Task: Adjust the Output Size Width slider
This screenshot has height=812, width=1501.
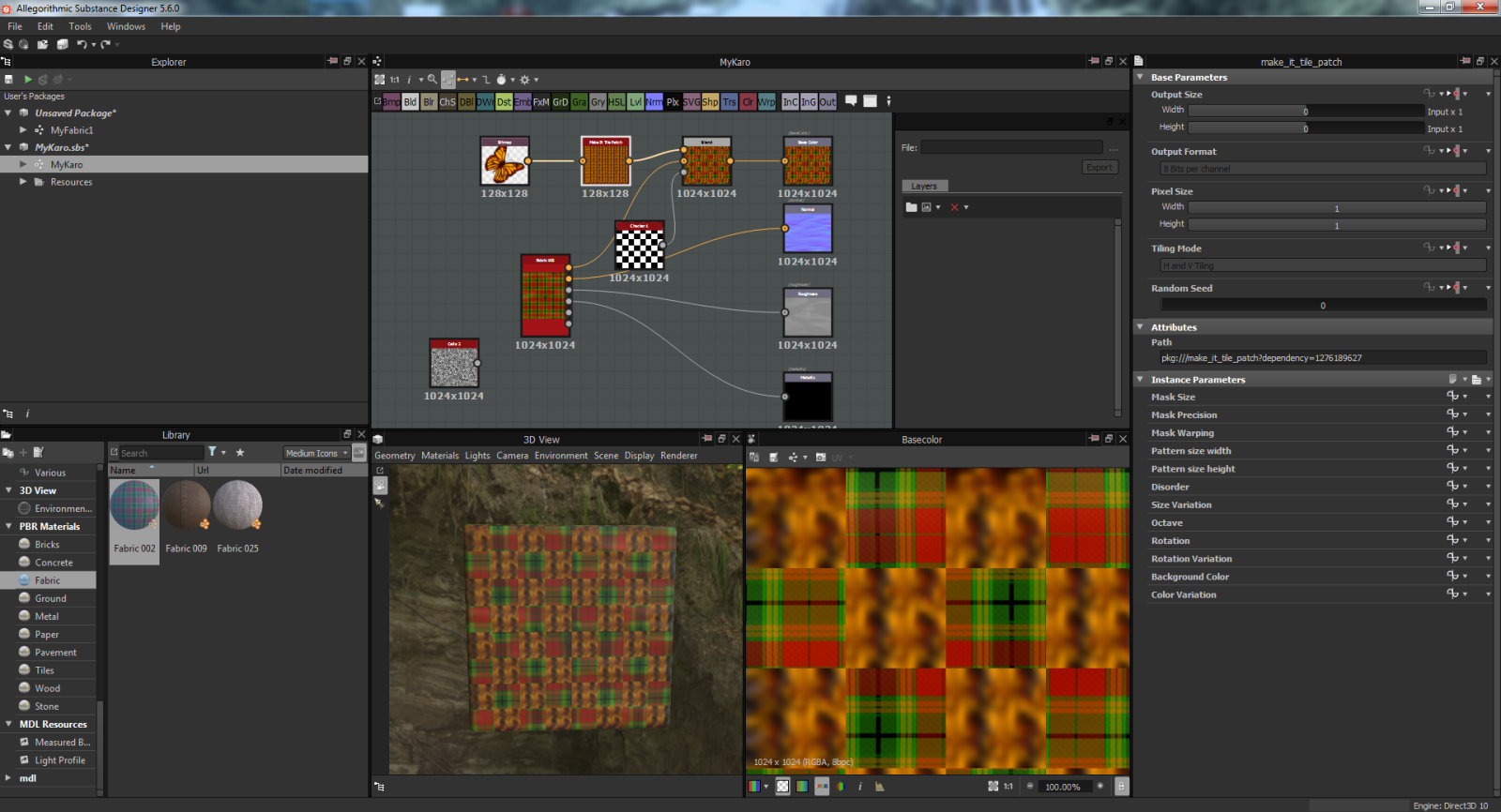Action: [x=1306, y=111]
